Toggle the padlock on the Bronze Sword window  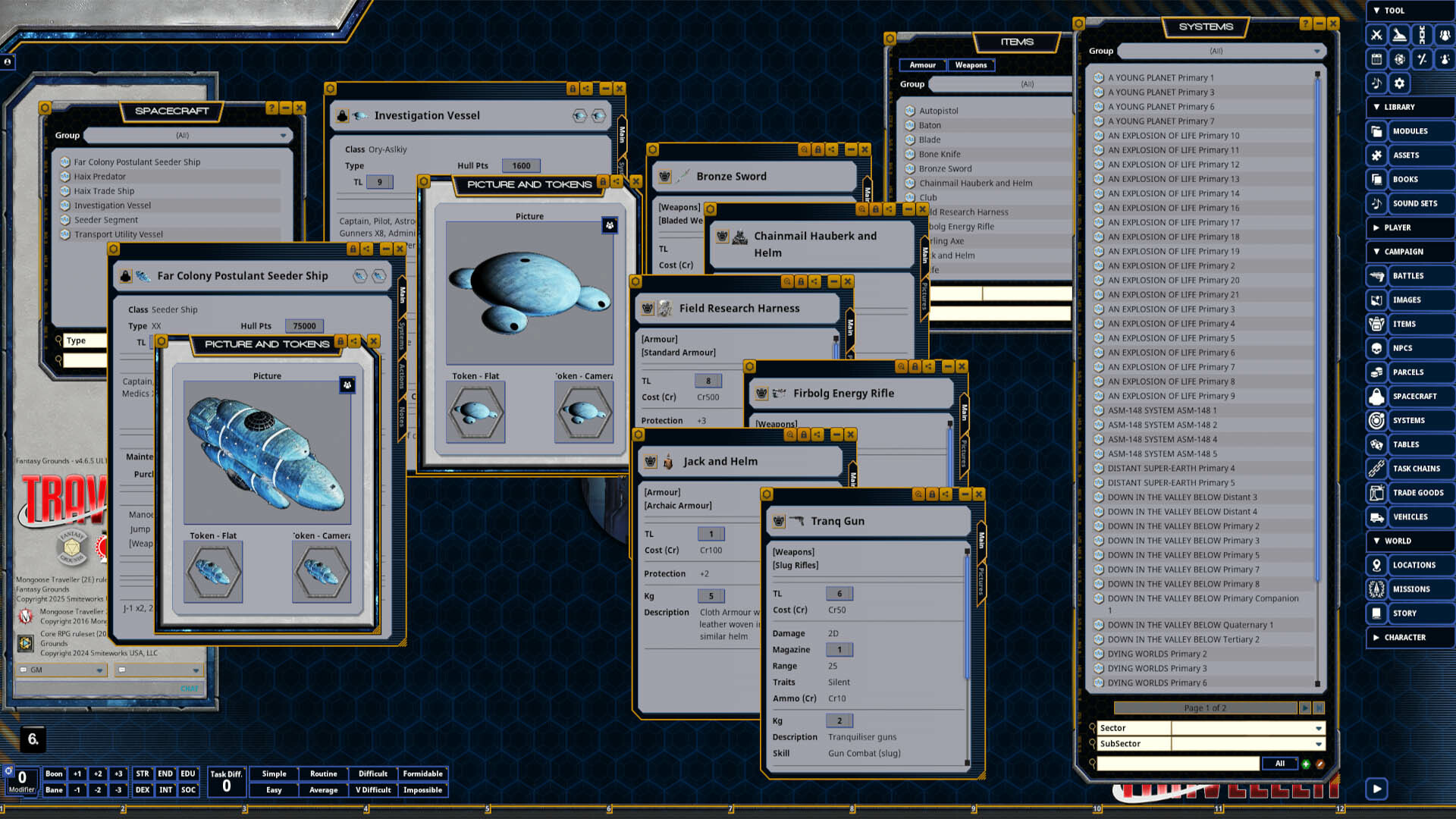pos(817,149)
